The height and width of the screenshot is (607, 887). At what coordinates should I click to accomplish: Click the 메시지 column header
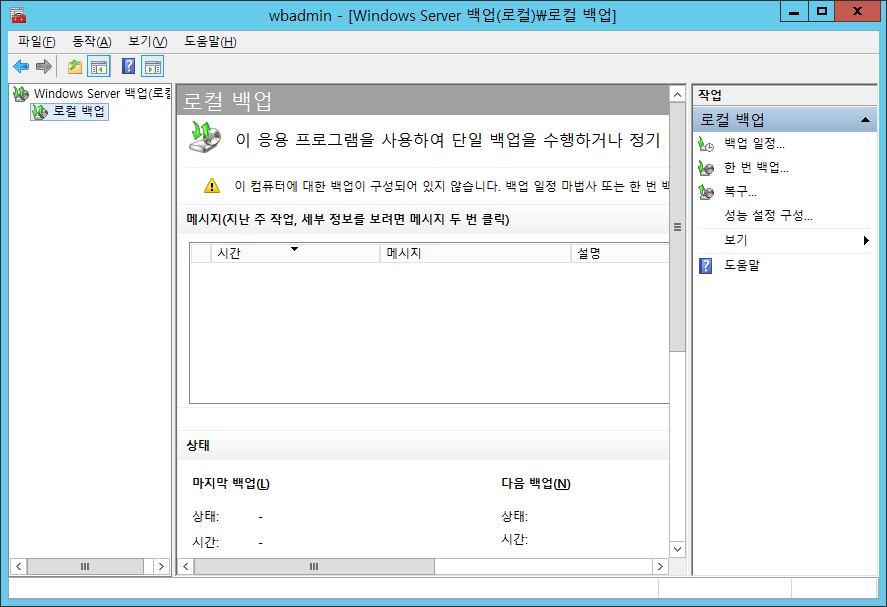[475, 253]
